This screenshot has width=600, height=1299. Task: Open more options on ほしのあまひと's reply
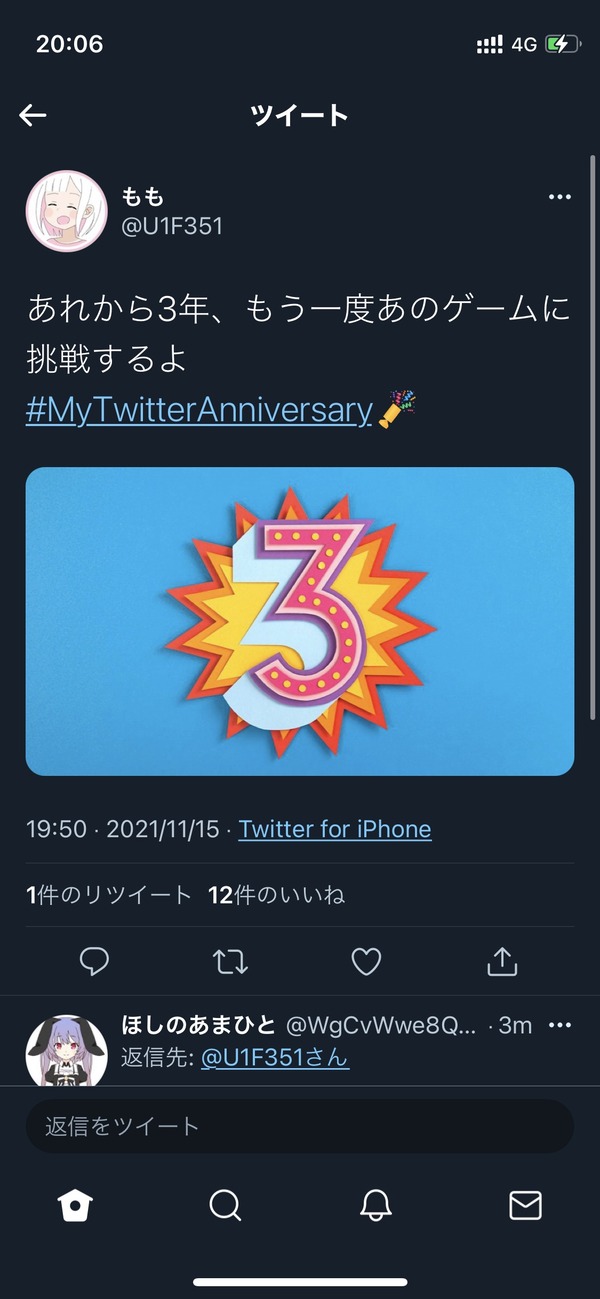point(560,1025)
